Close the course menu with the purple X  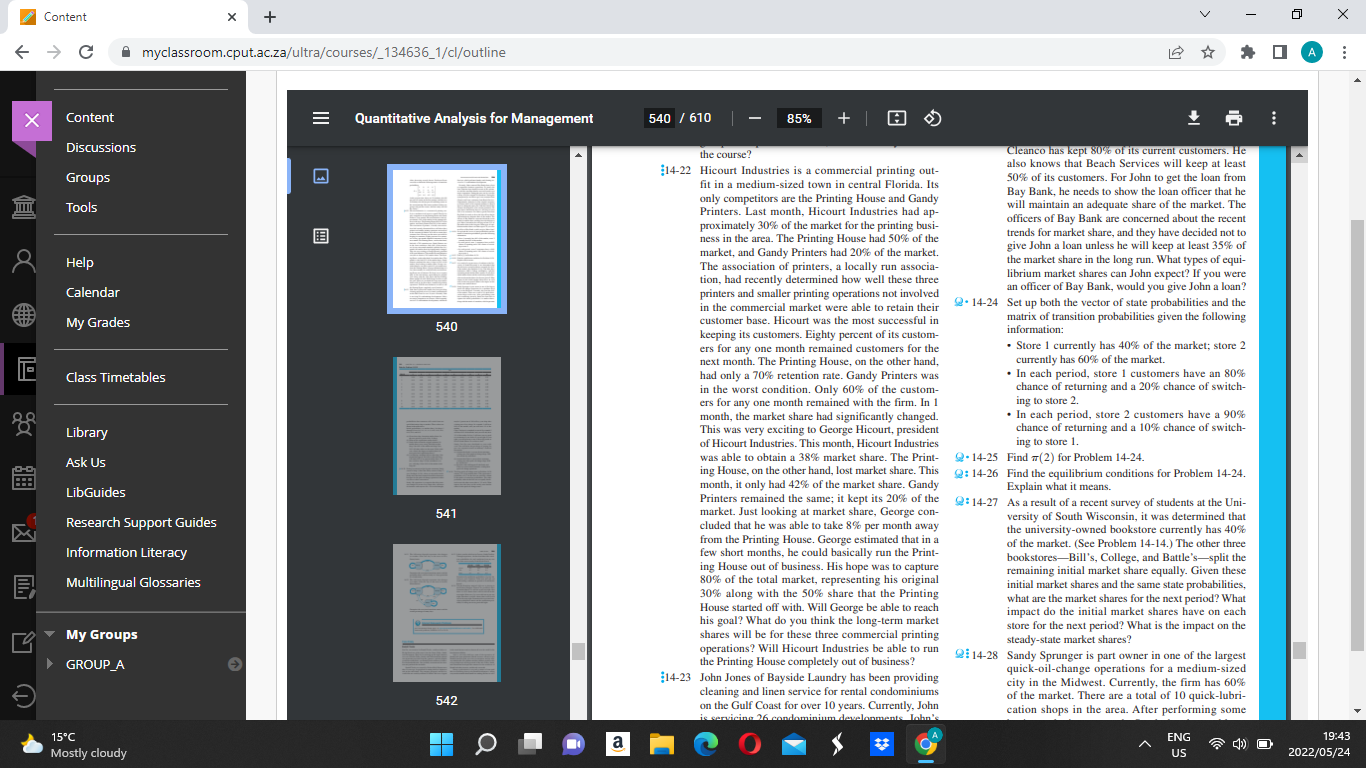(x=31, y=121)
